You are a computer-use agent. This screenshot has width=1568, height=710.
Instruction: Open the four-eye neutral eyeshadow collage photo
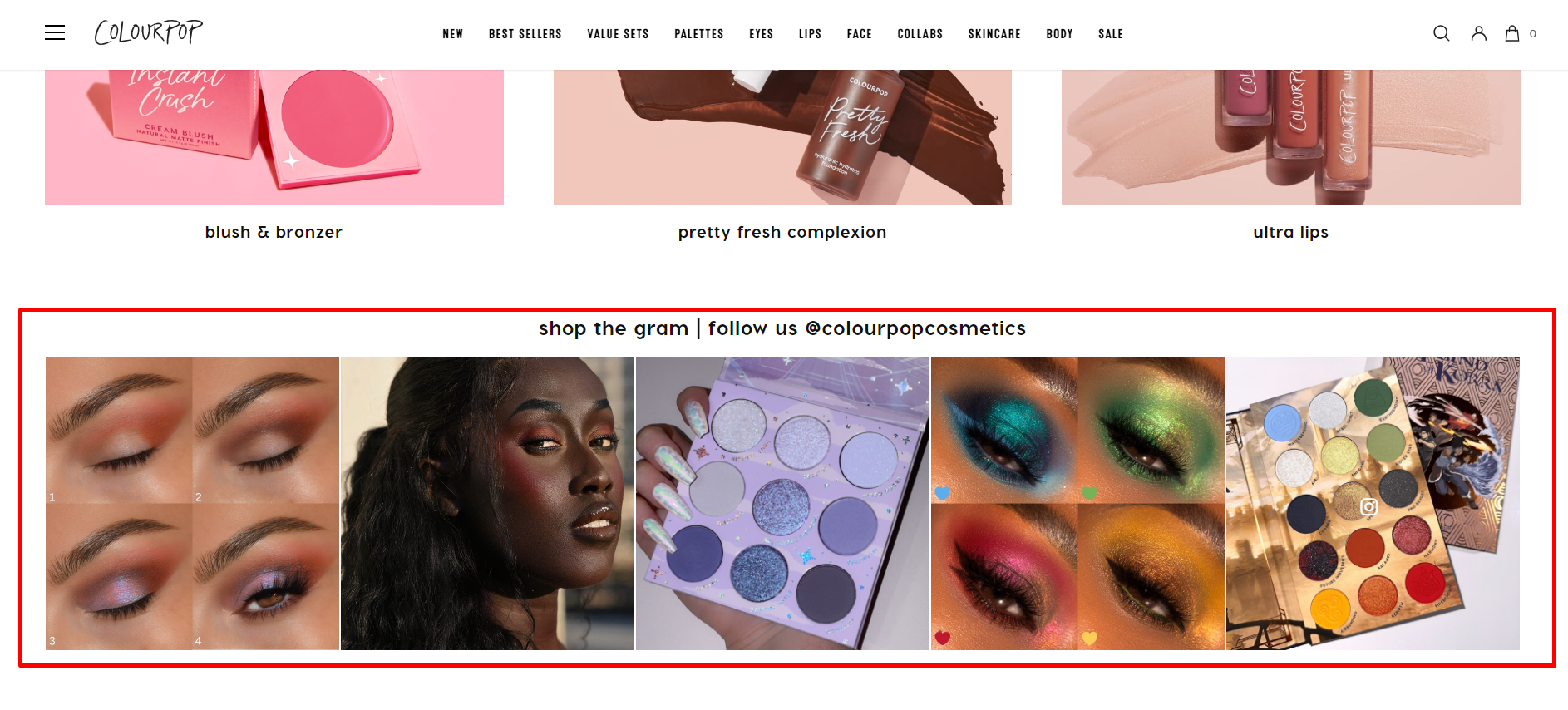192,503
